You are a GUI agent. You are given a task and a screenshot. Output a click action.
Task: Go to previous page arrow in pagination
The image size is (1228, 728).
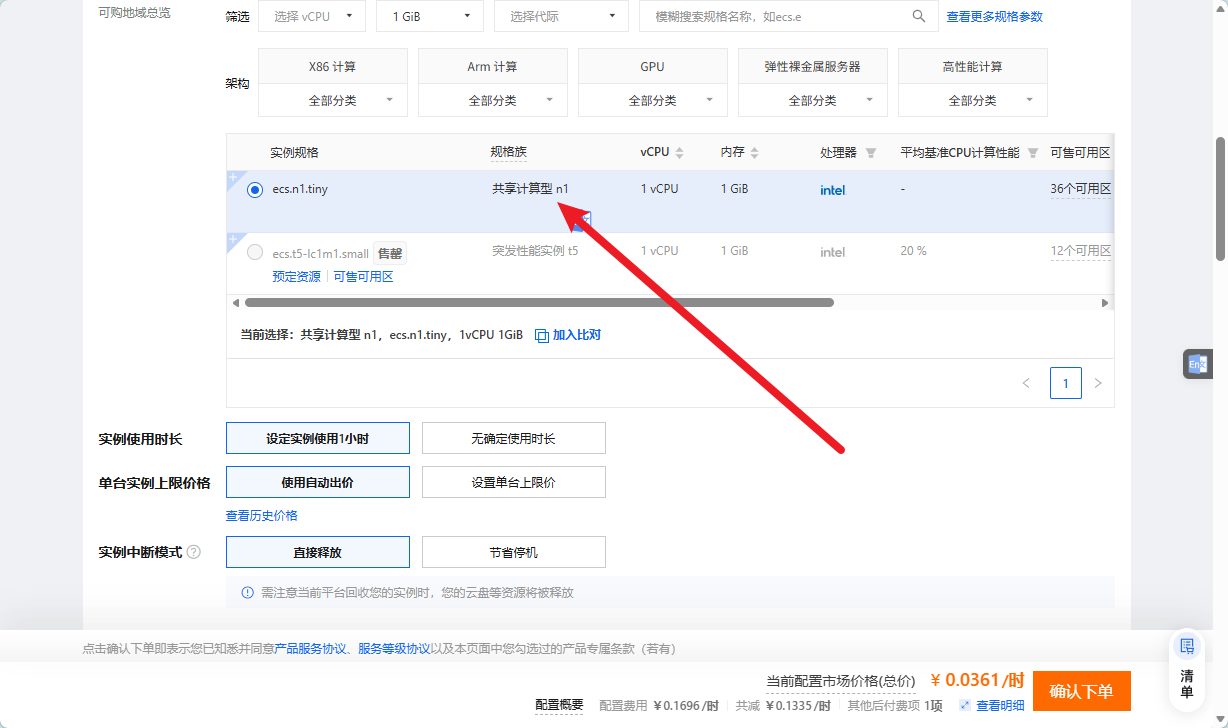pyautogui.click(x=1026, y=383)
